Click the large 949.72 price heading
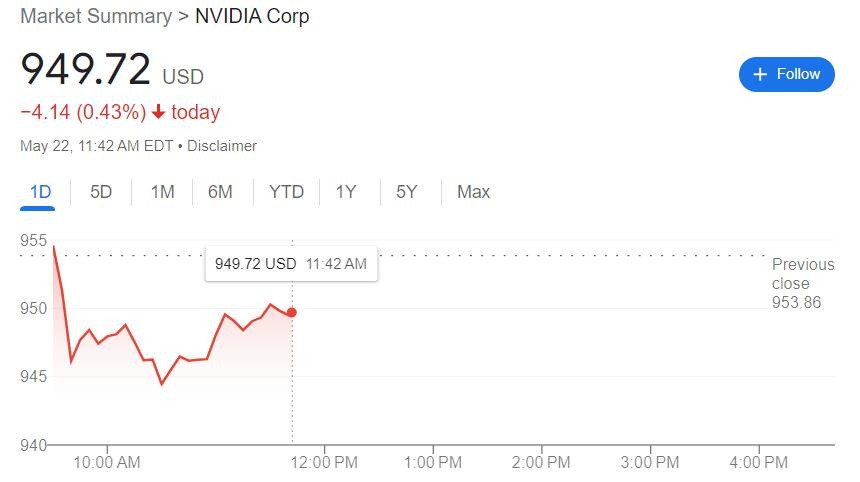860x482 pixels. tap(86, 69)
